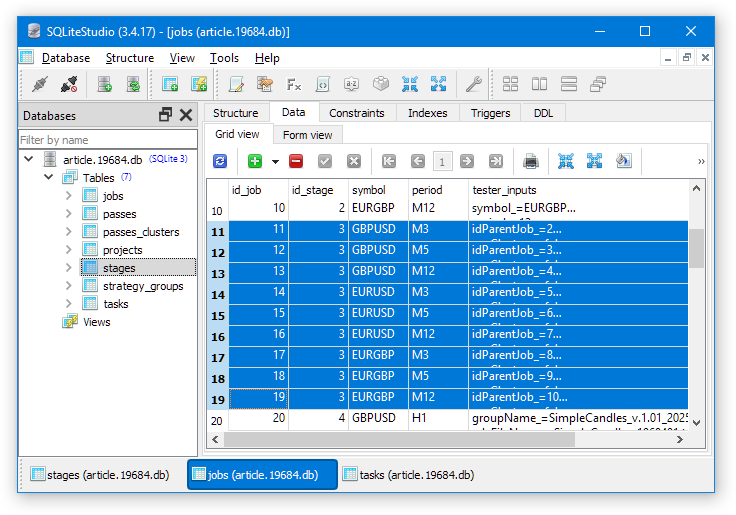This screenshot has width=736, height=515.
Task: Click the green plus insert row button
Action: [255, 161]
